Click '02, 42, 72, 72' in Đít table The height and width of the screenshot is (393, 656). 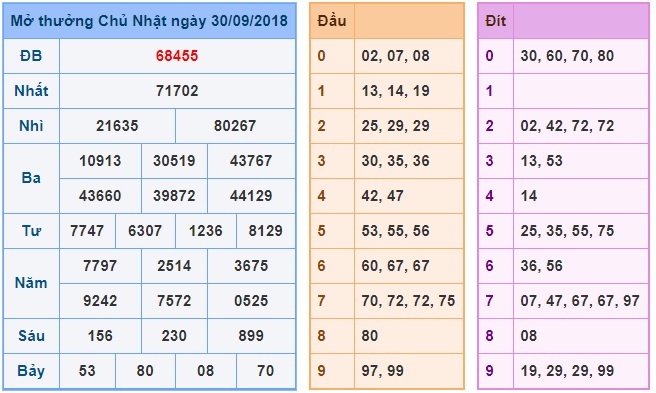[x=567, y=126]
